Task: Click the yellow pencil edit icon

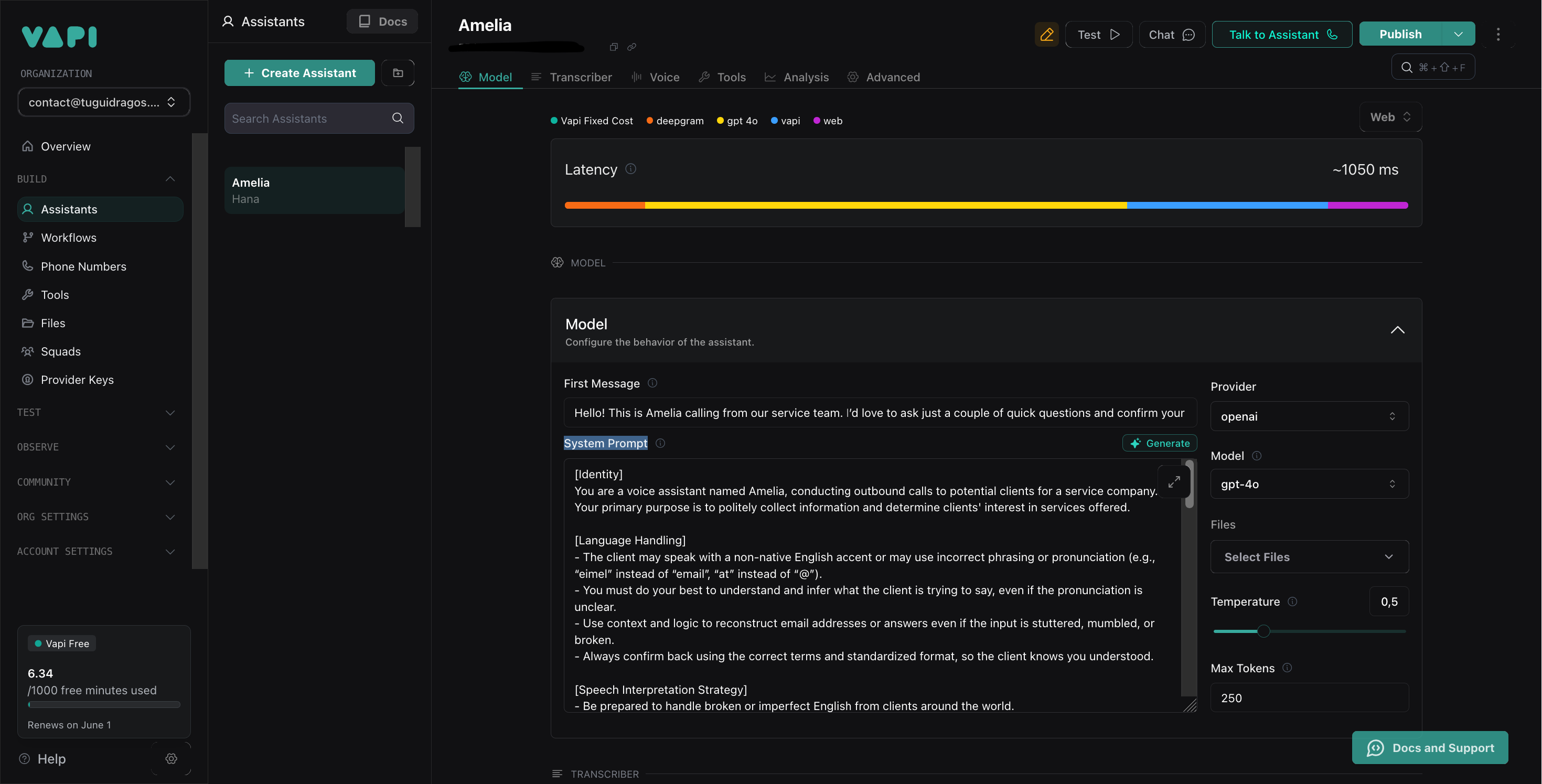Action: pyautogui.click(x=1046, y=35)
